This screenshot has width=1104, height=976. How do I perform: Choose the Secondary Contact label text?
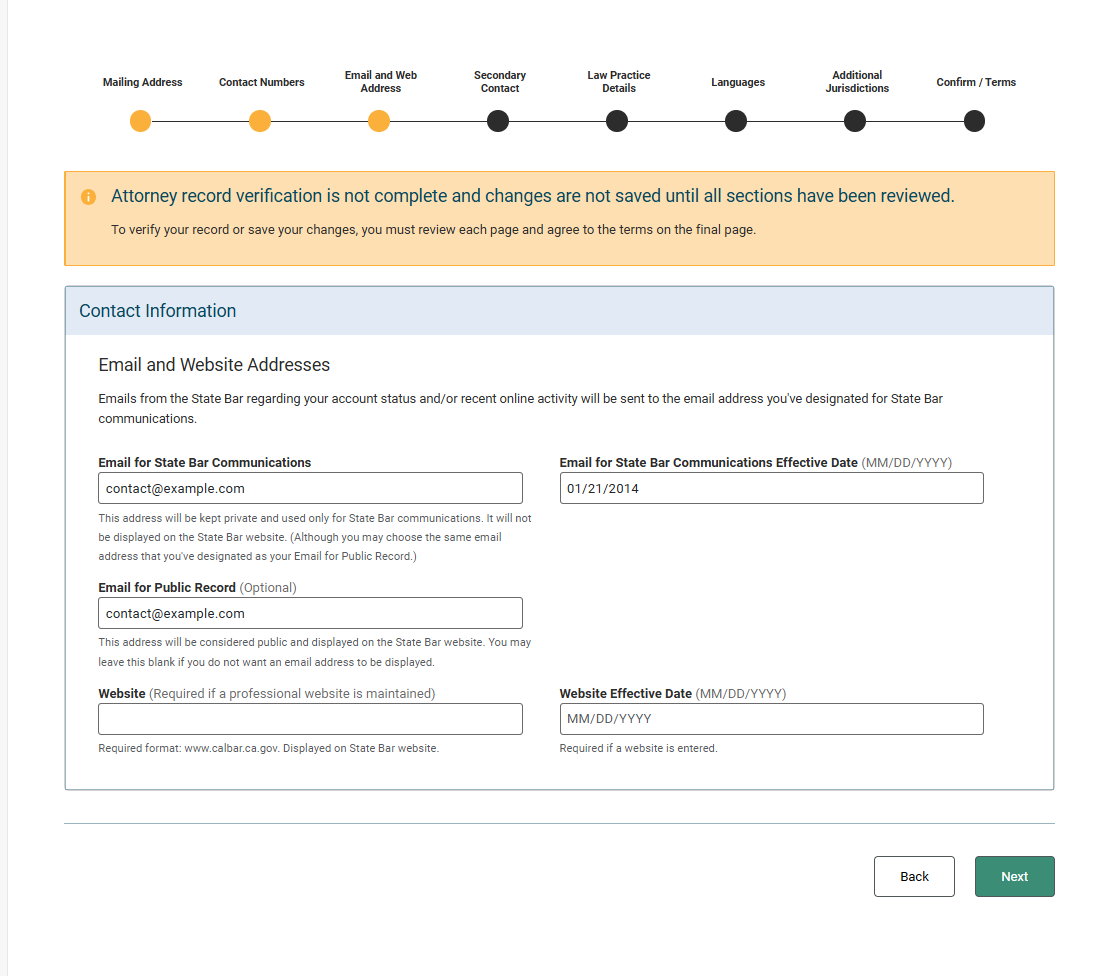[499, 82]
